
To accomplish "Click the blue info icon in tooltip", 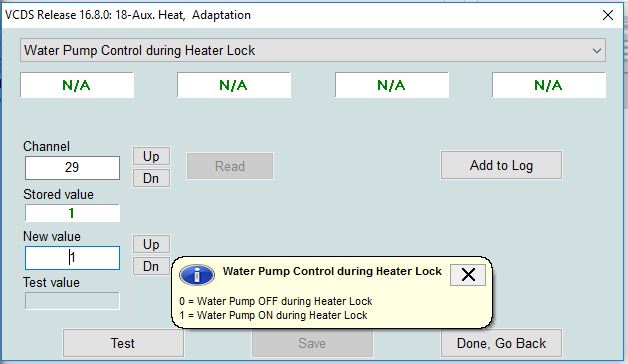I will click(x=197, y=275).
